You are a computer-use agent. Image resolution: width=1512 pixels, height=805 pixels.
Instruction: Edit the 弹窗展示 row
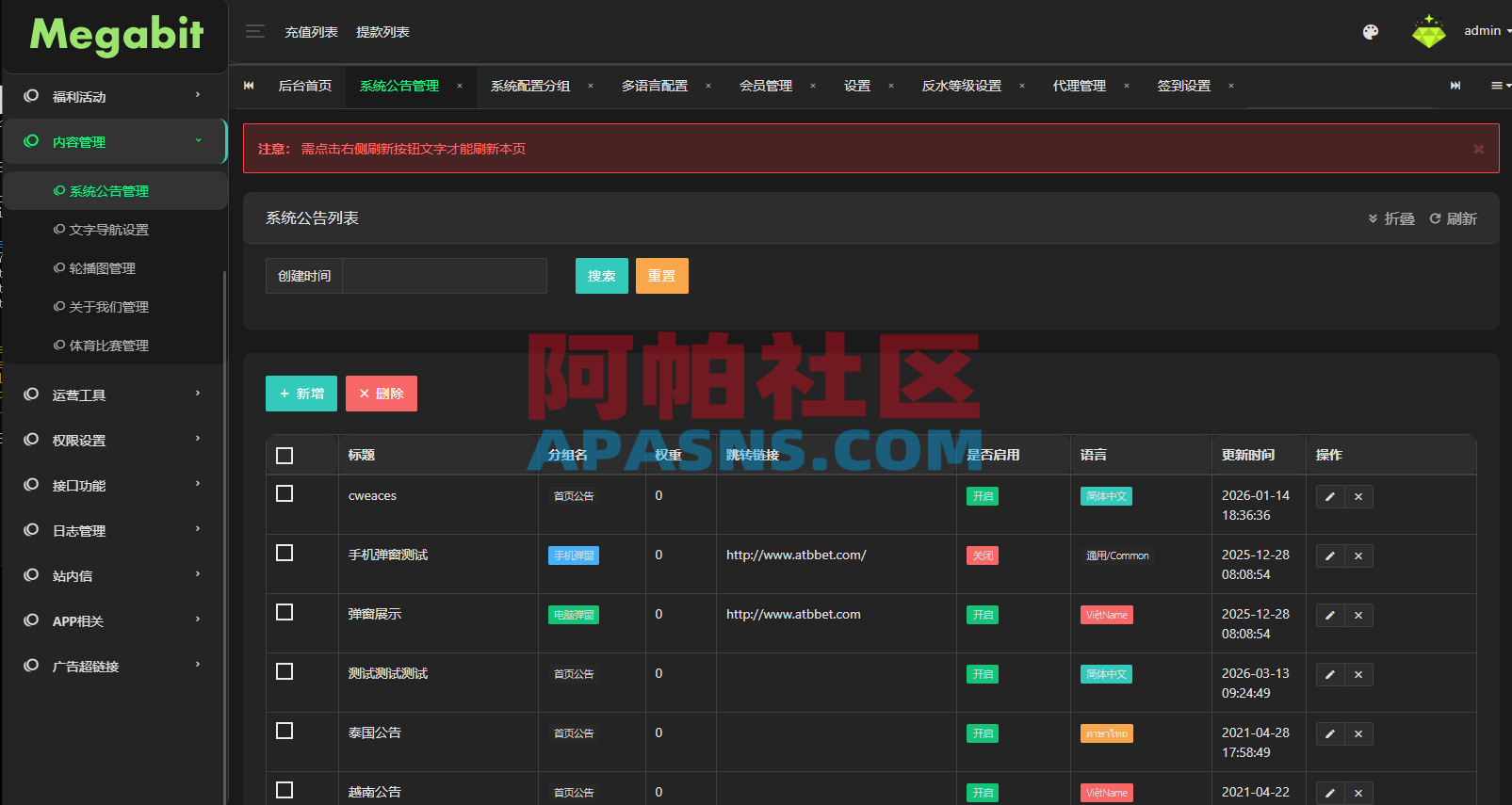(x=1330, y=616)
